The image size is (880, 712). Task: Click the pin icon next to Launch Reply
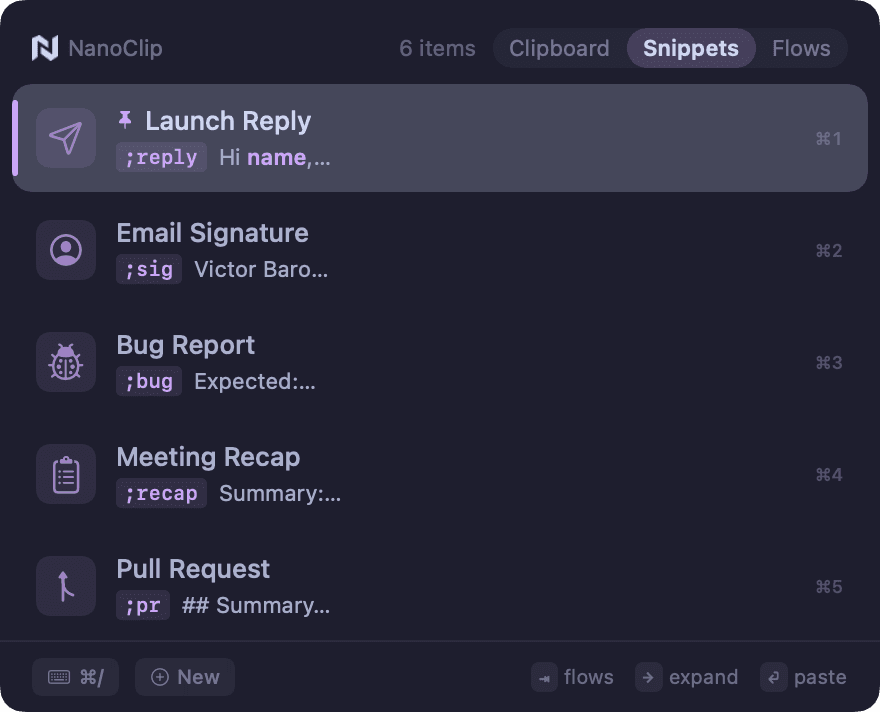[x=125, y=120]
